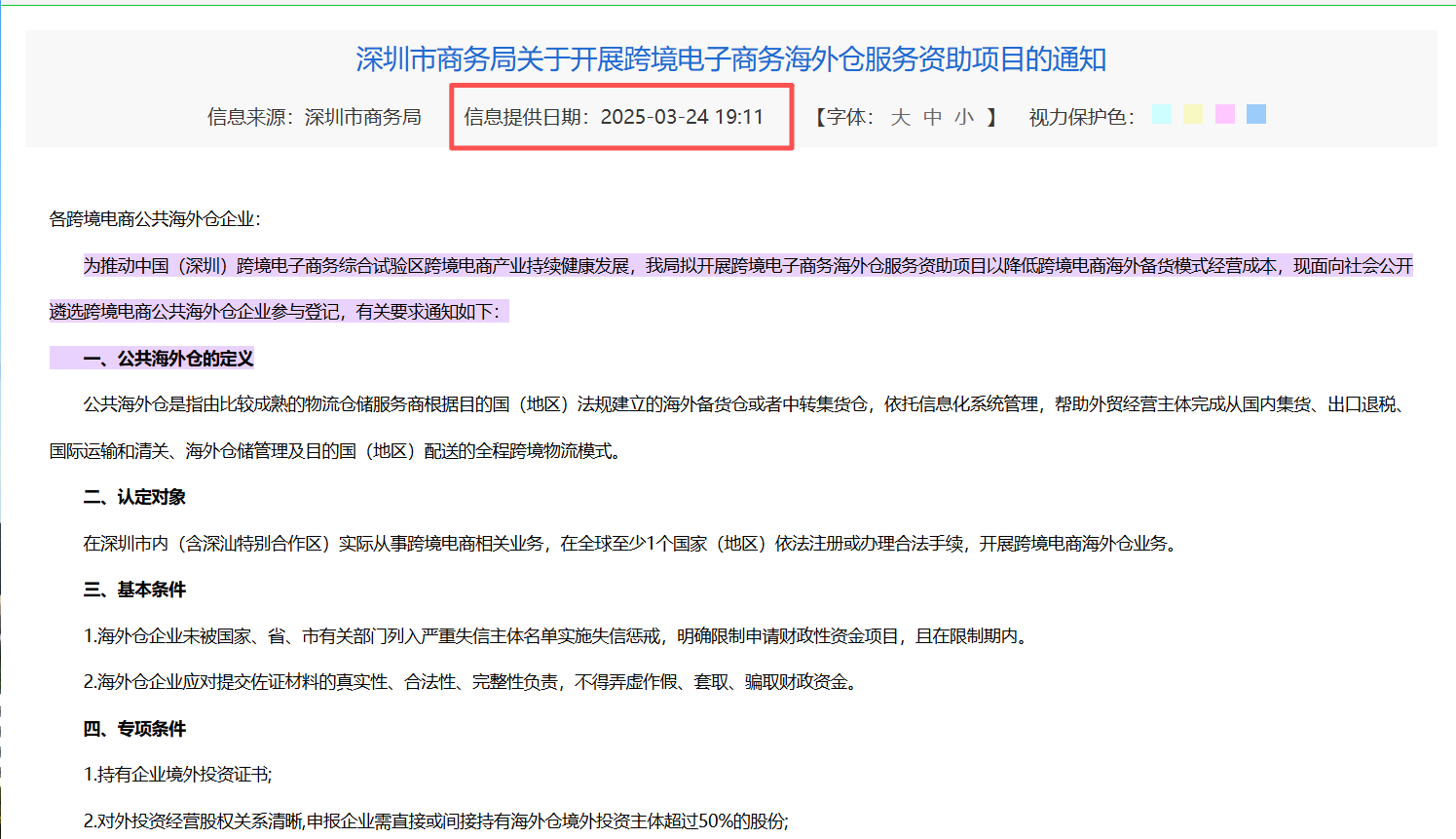The image size is (1456, 839).
Task: Click the 字体 label in the header
Action: coord(849,117)
